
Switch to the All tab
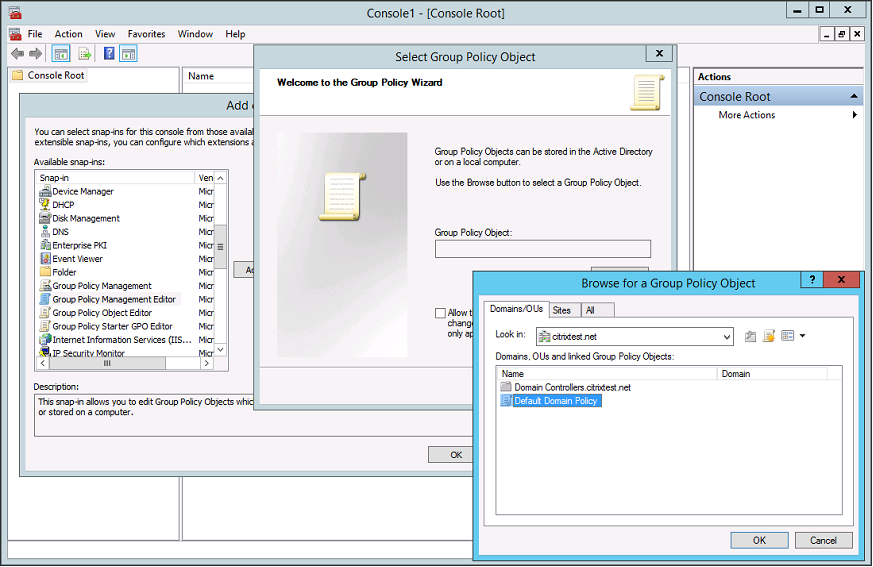pos(590,310)
